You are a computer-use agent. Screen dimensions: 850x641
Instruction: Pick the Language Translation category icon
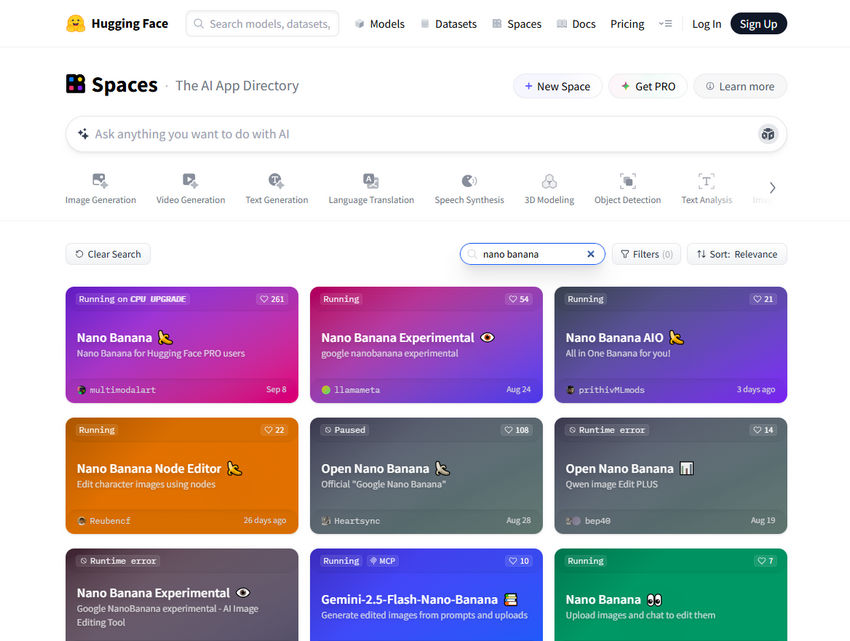point(371,181)
